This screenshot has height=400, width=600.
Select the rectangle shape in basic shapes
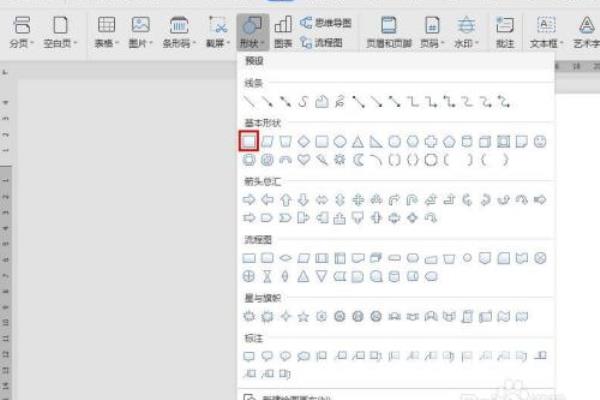(249, 141)
